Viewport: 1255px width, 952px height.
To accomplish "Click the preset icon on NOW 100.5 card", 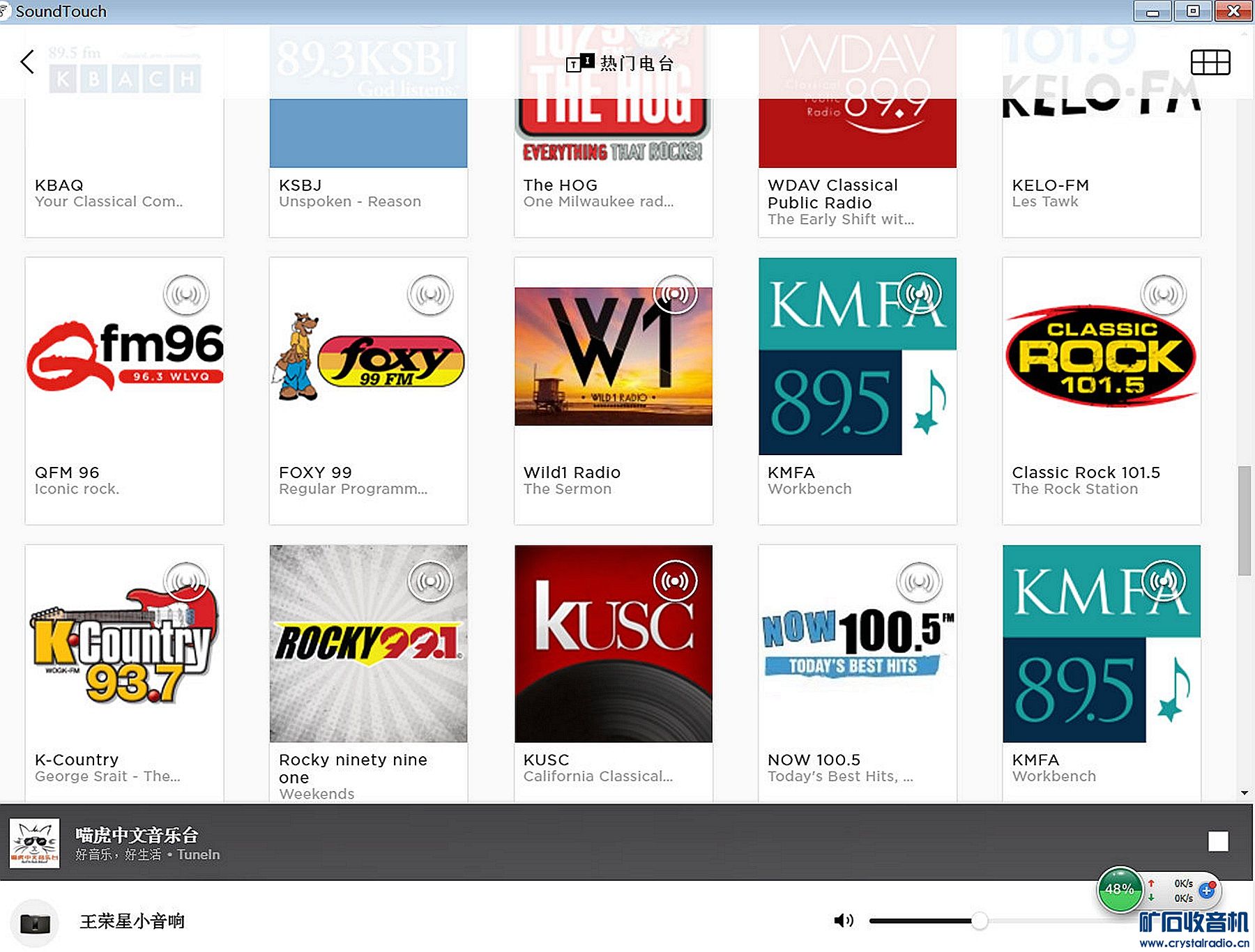I will 920,581.
